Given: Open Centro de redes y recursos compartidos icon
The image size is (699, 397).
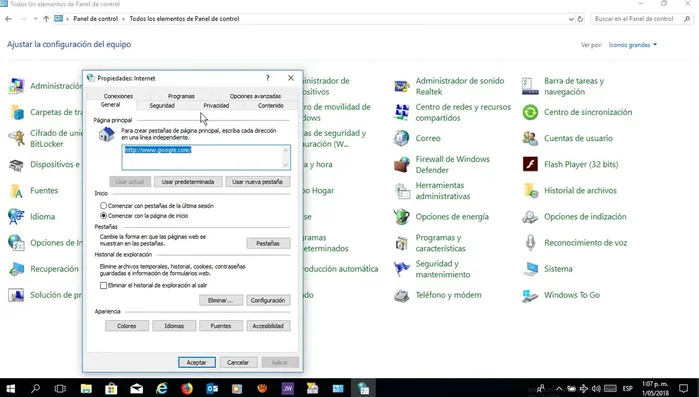Looking at the screenshot, I should click(x=402, y=112).
